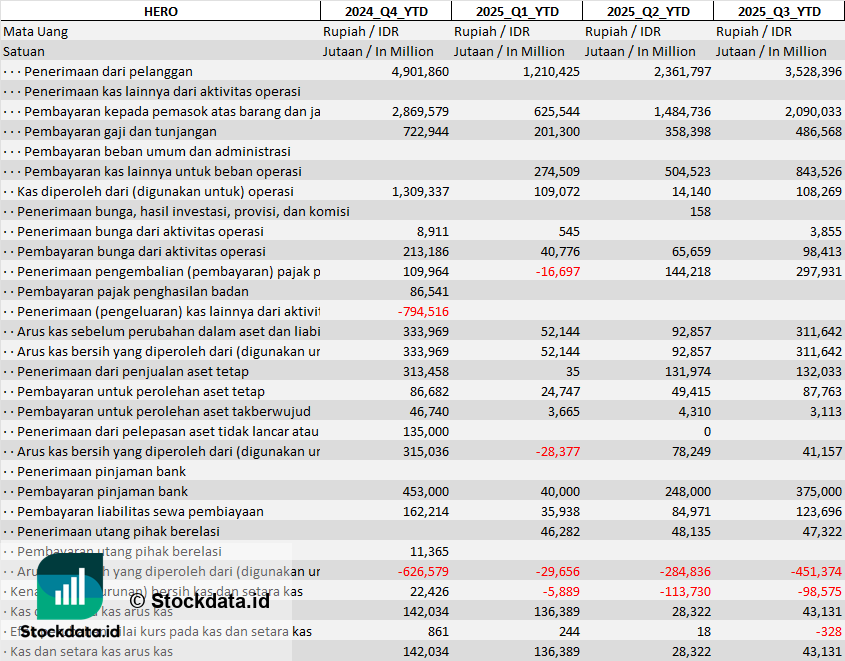Click Pembayaran liabilitas sewa pembiayaan label
Screen dimensions: 845x661
140,511
